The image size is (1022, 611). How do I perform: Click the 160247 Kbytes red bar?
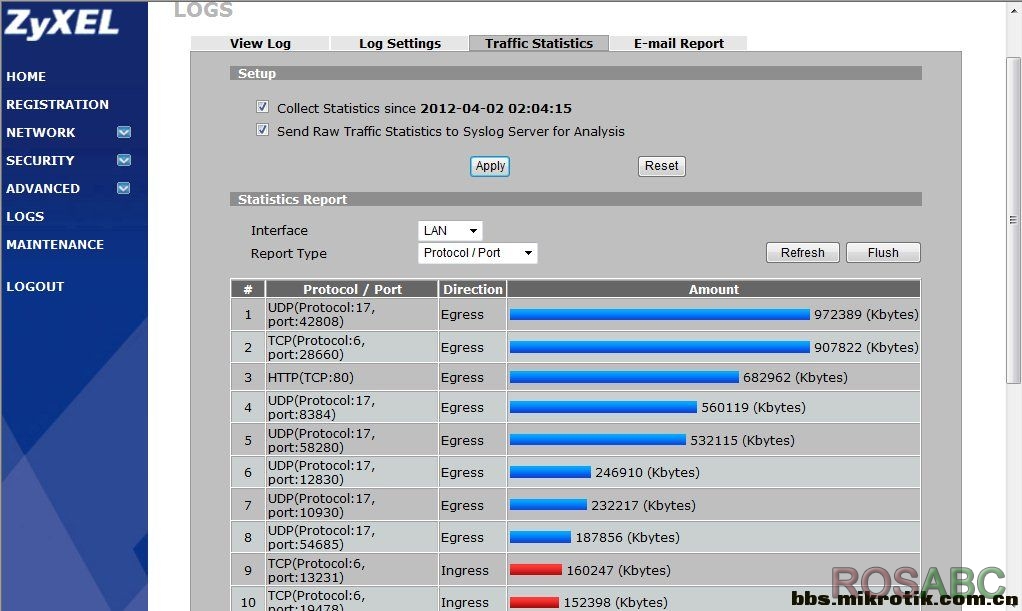click(536, 570)
